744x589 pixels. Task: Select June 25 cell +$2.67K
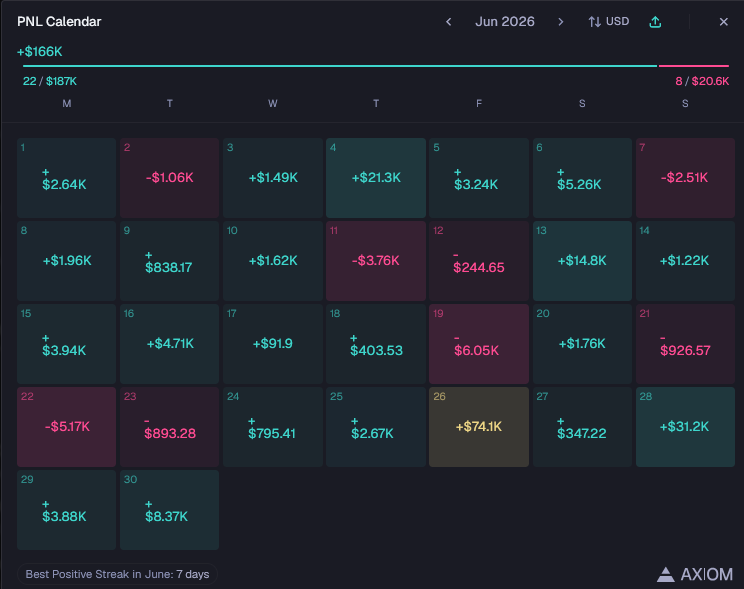click(376, 427)
